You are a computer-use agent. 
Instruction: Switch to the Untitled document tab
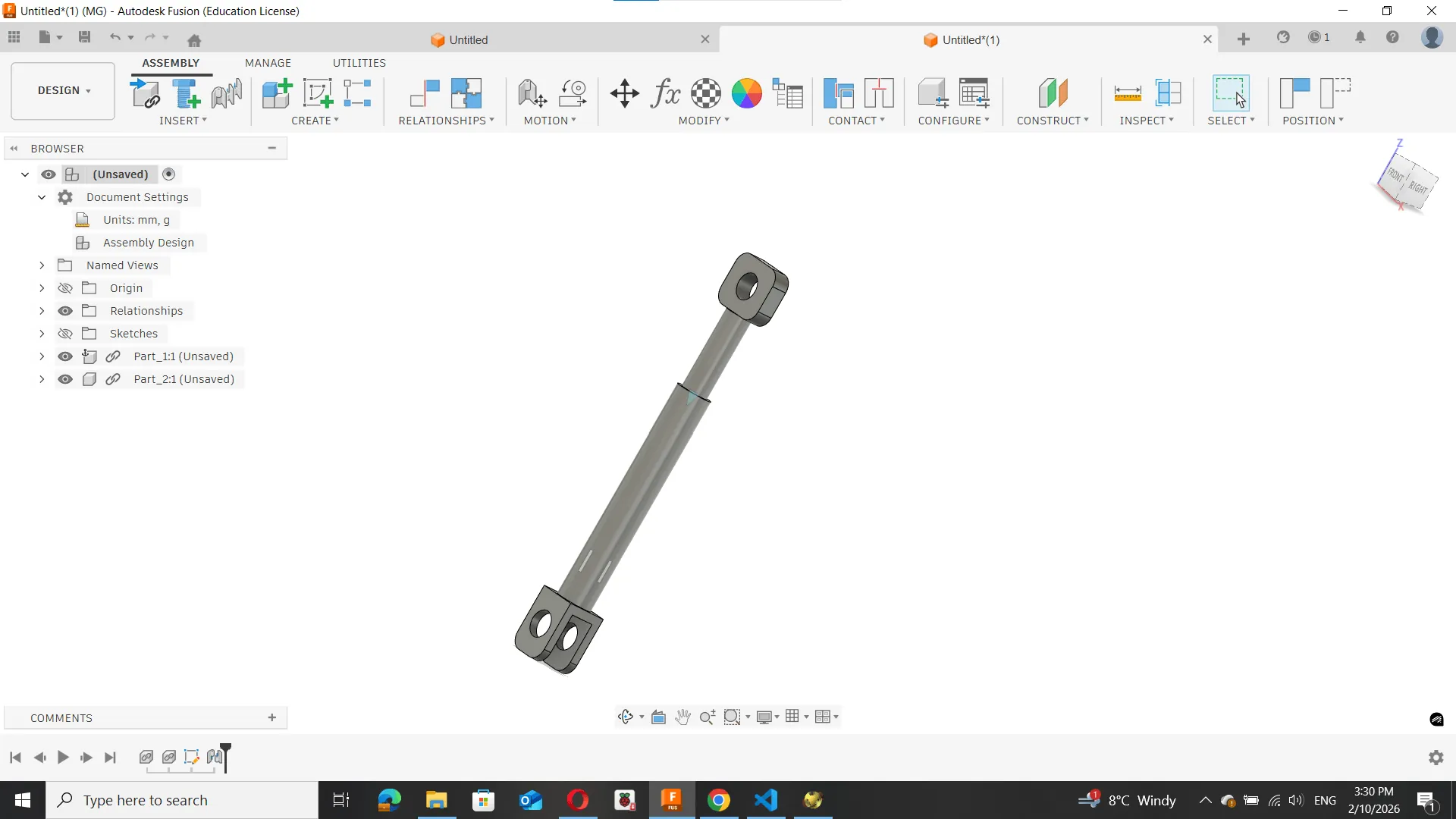pos(468,39)
